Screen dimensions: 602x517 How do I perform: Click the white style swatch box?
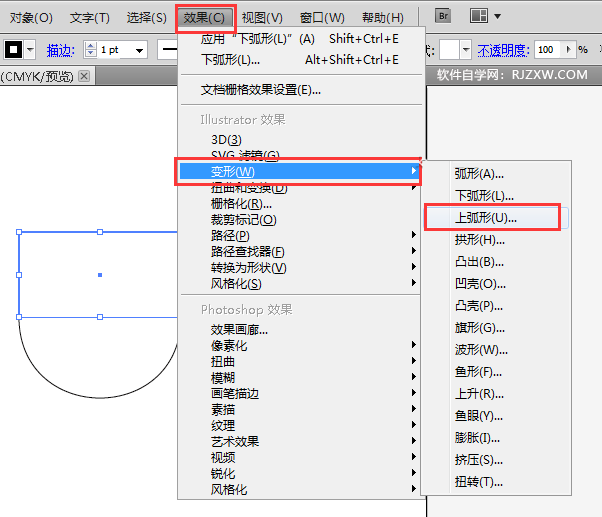pos(449,50)
